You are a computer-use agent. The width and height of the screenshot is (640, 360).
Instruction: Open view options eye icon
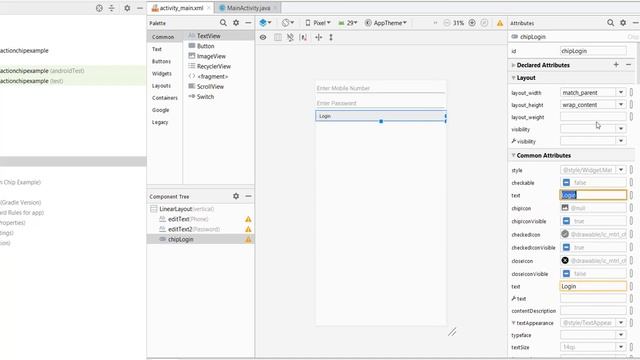(263, 37)
